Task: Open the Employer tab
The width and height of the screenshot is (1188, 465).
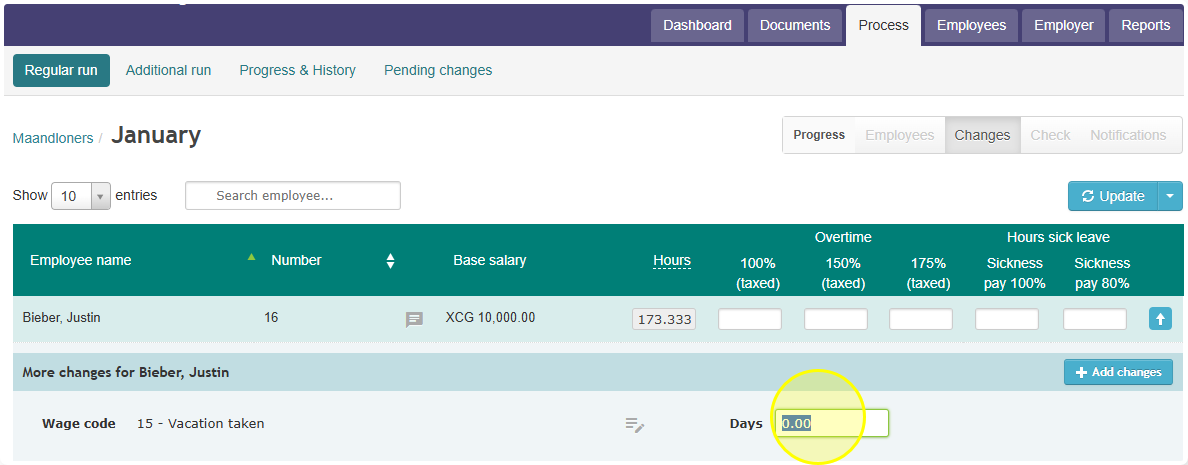Action: 1064,25
